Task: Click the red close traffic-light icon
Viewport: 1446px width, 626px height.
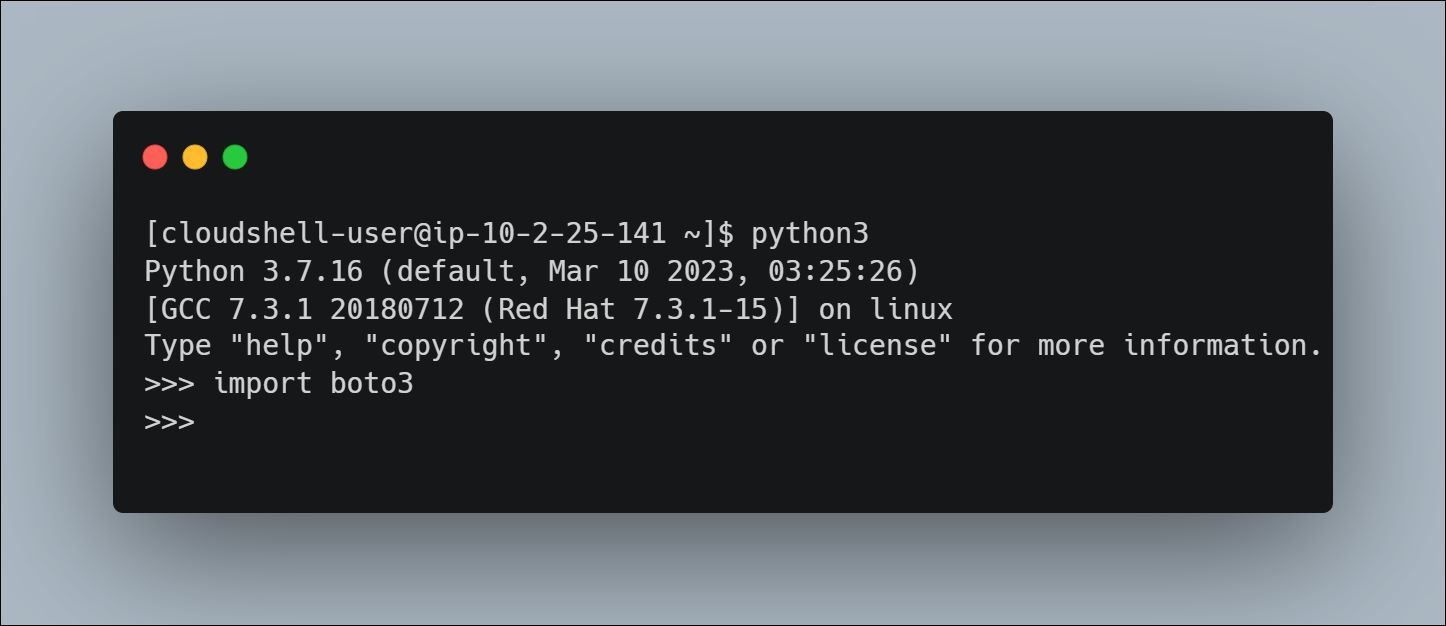Action: (155, 157)
